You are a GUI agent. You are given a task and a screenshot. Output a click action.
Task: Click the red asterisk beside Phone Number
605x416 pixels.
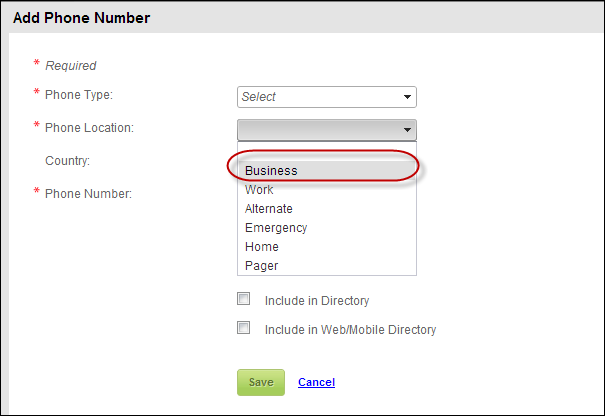coord(37,192)
